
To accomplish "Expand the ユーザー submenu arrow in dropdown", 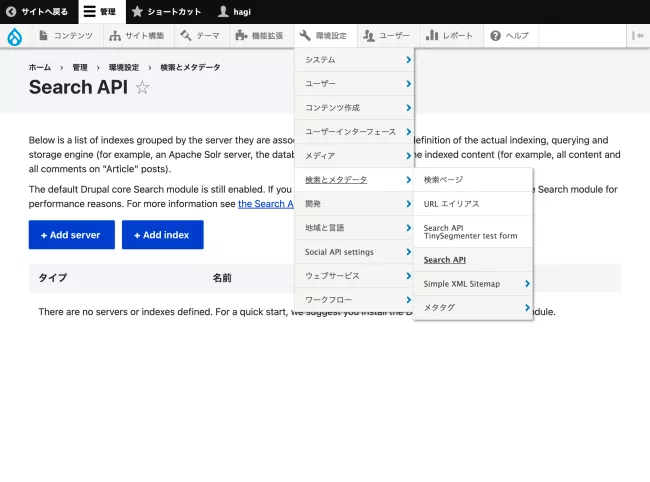I will point(408,84).
